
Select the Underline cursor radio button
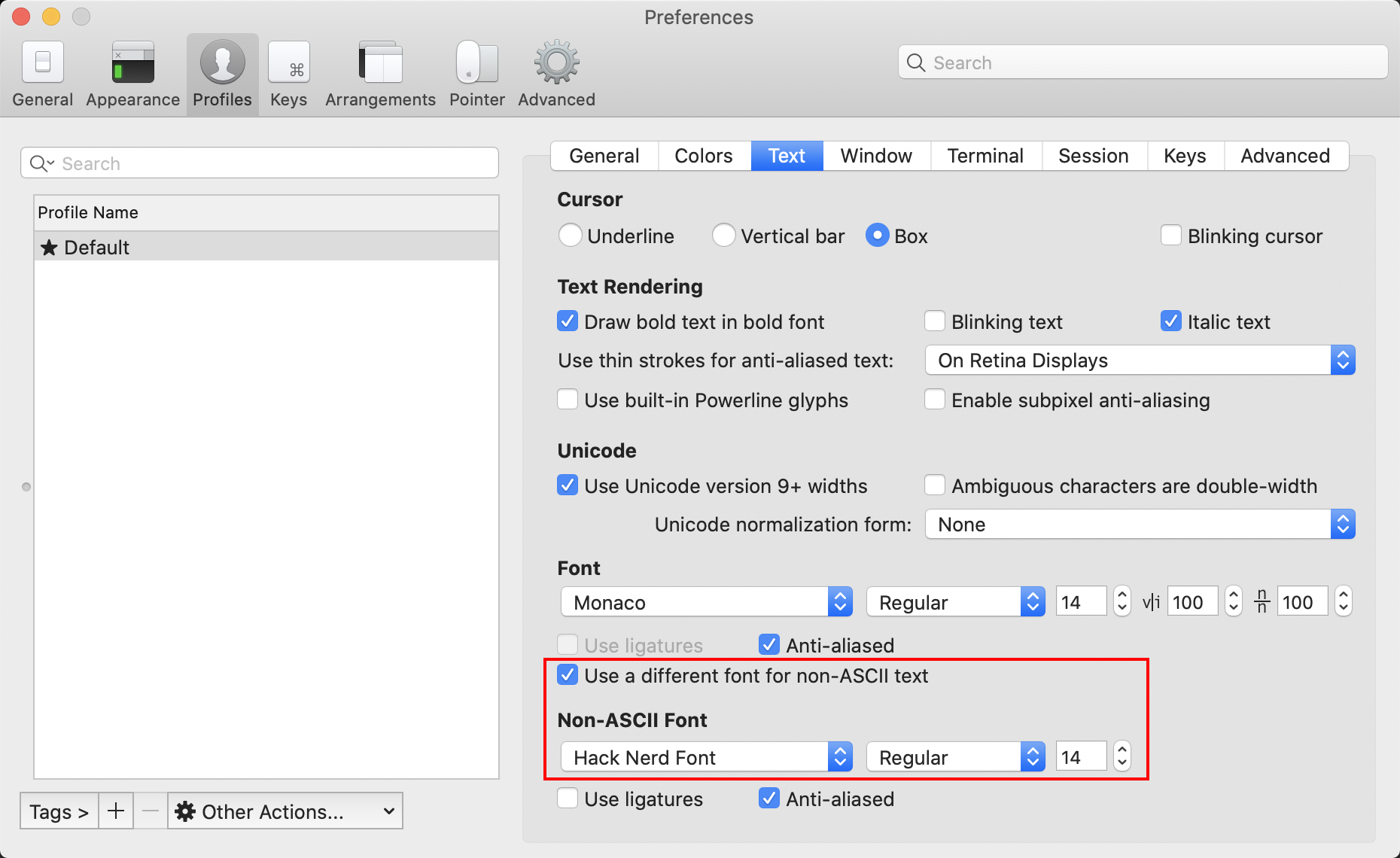571,236
